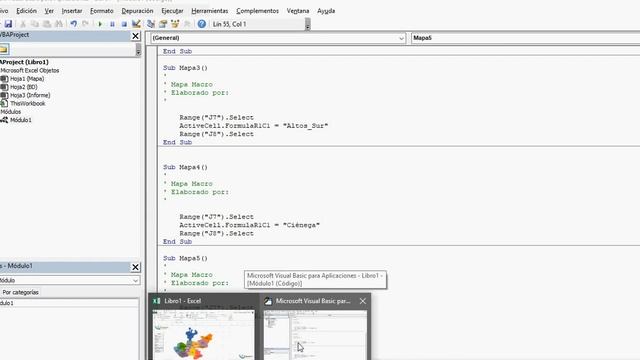The width and height of the screenshot is (640, 360).
Task: Click the Paste toolbar icon
Action: tap(47, 24)
